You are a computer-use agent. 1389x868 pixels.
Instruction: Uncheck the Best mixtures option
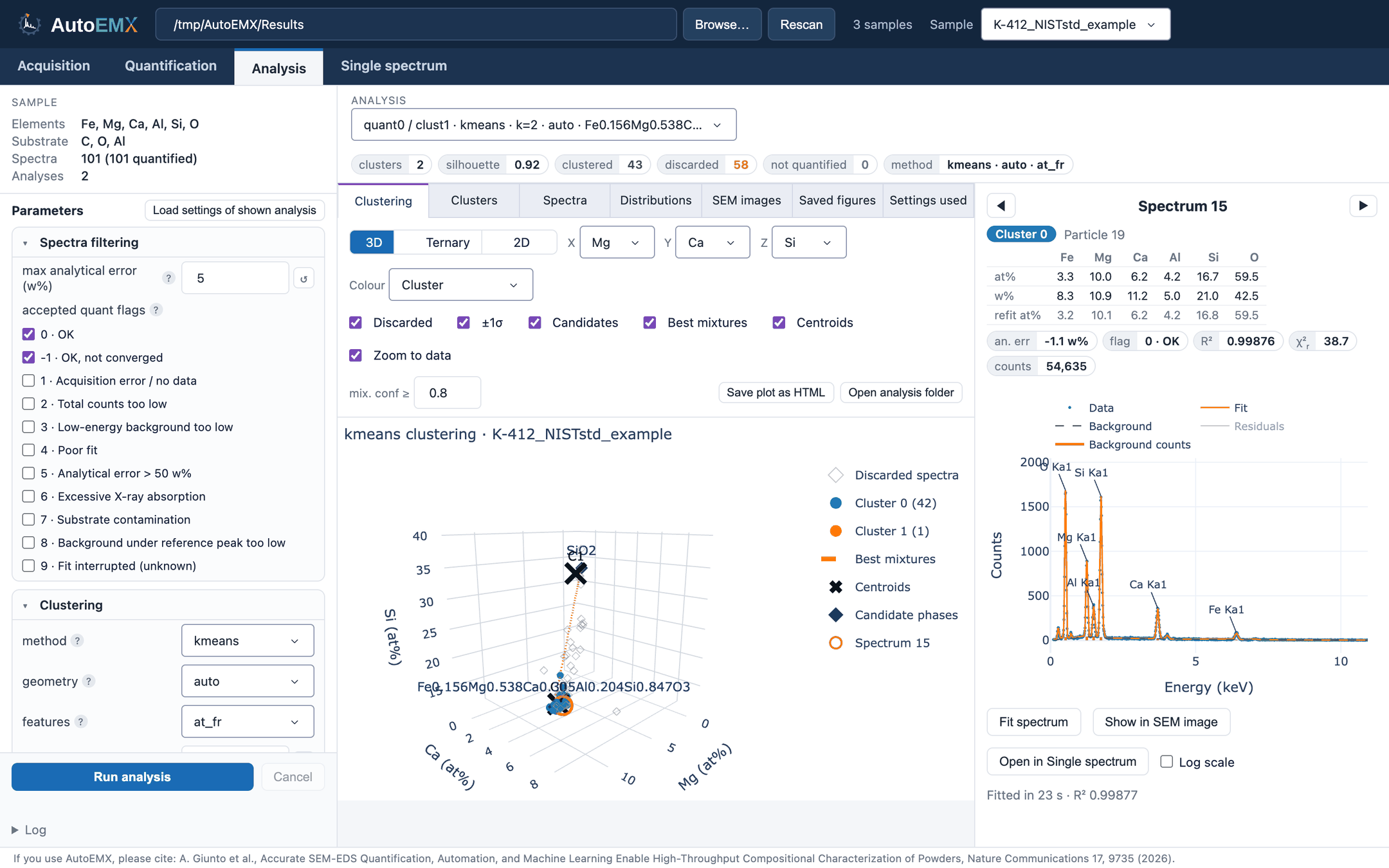pyautogui.click(x=649, y=323)
